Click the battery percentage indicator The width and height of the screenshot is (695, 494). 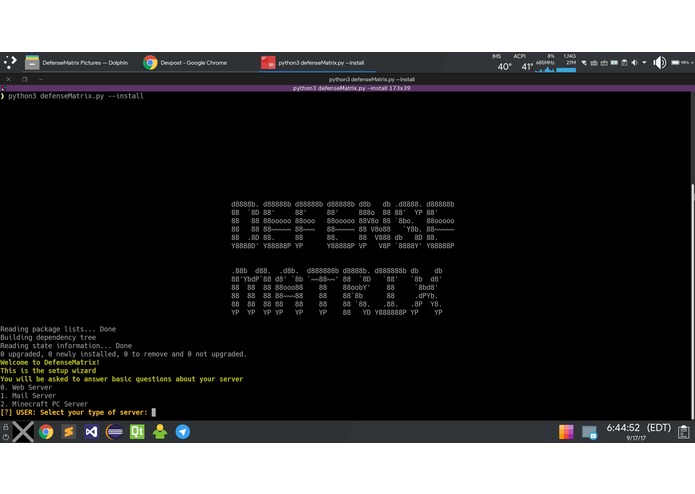[682, 62]
